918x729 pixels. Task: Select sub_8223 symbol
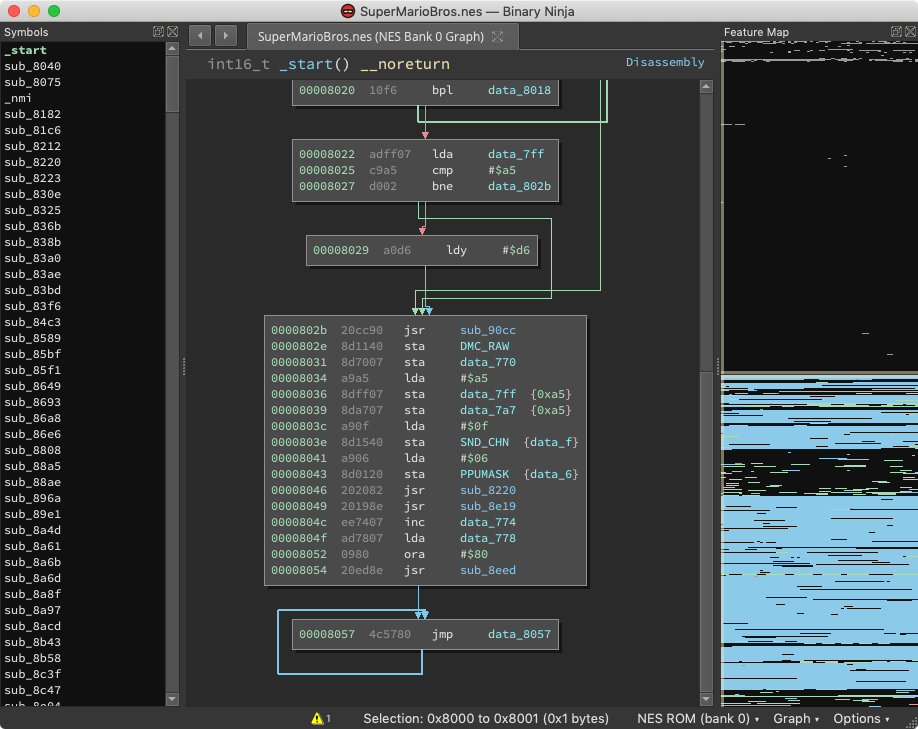click(32, 178)
